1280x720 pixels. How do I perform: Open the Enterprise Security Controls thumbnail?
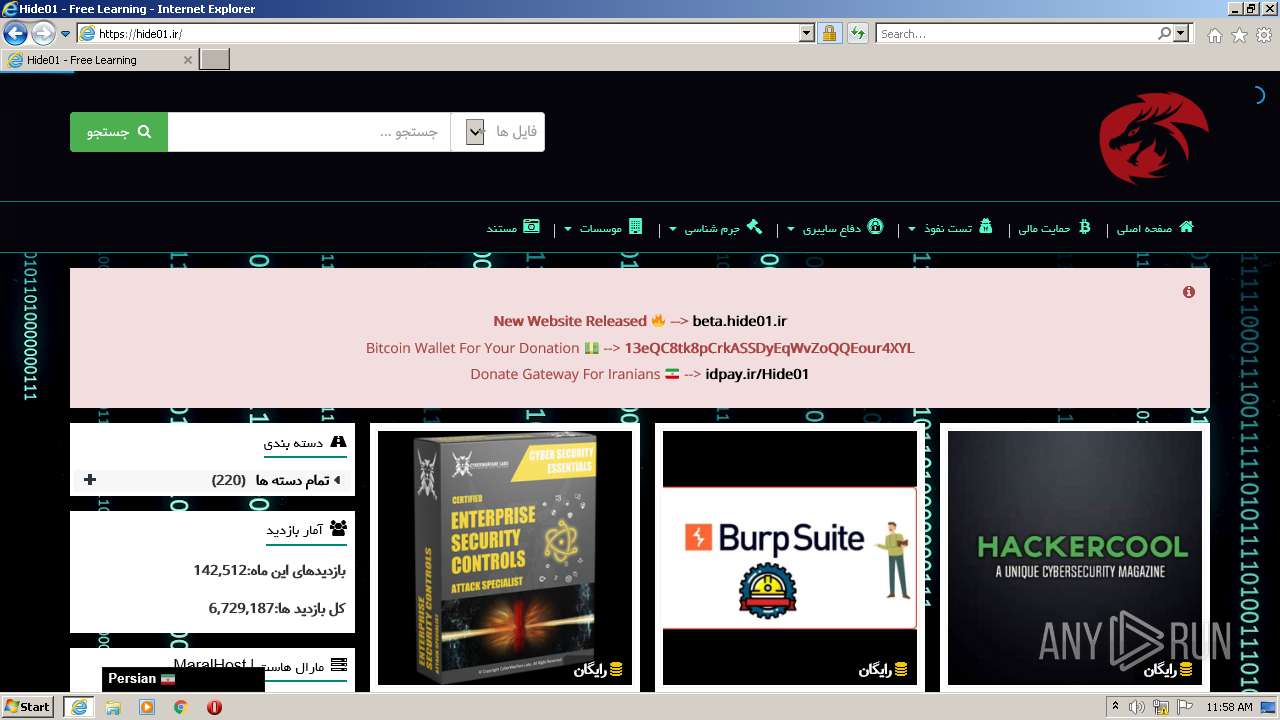pyautogui.click(x=505, y=558)
